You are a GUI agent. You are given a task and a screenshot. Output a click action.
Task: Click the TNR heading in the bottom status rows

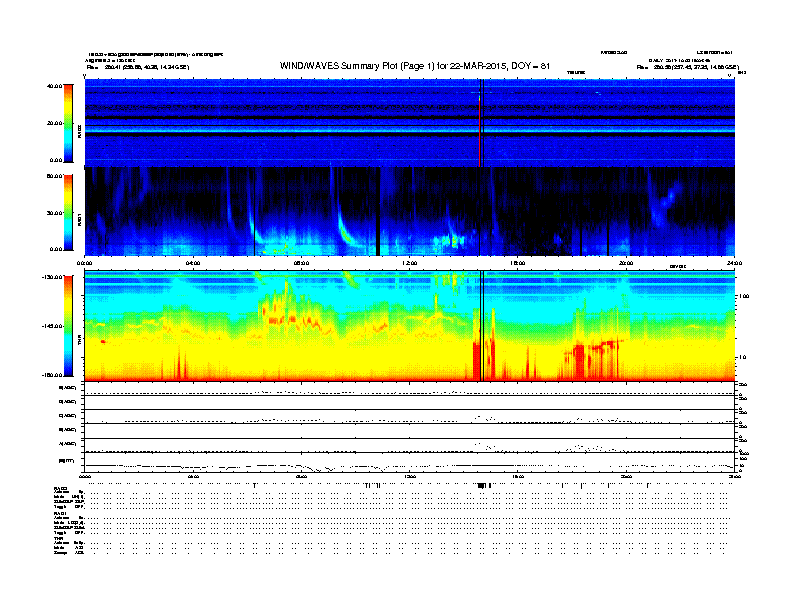(58, 539)
